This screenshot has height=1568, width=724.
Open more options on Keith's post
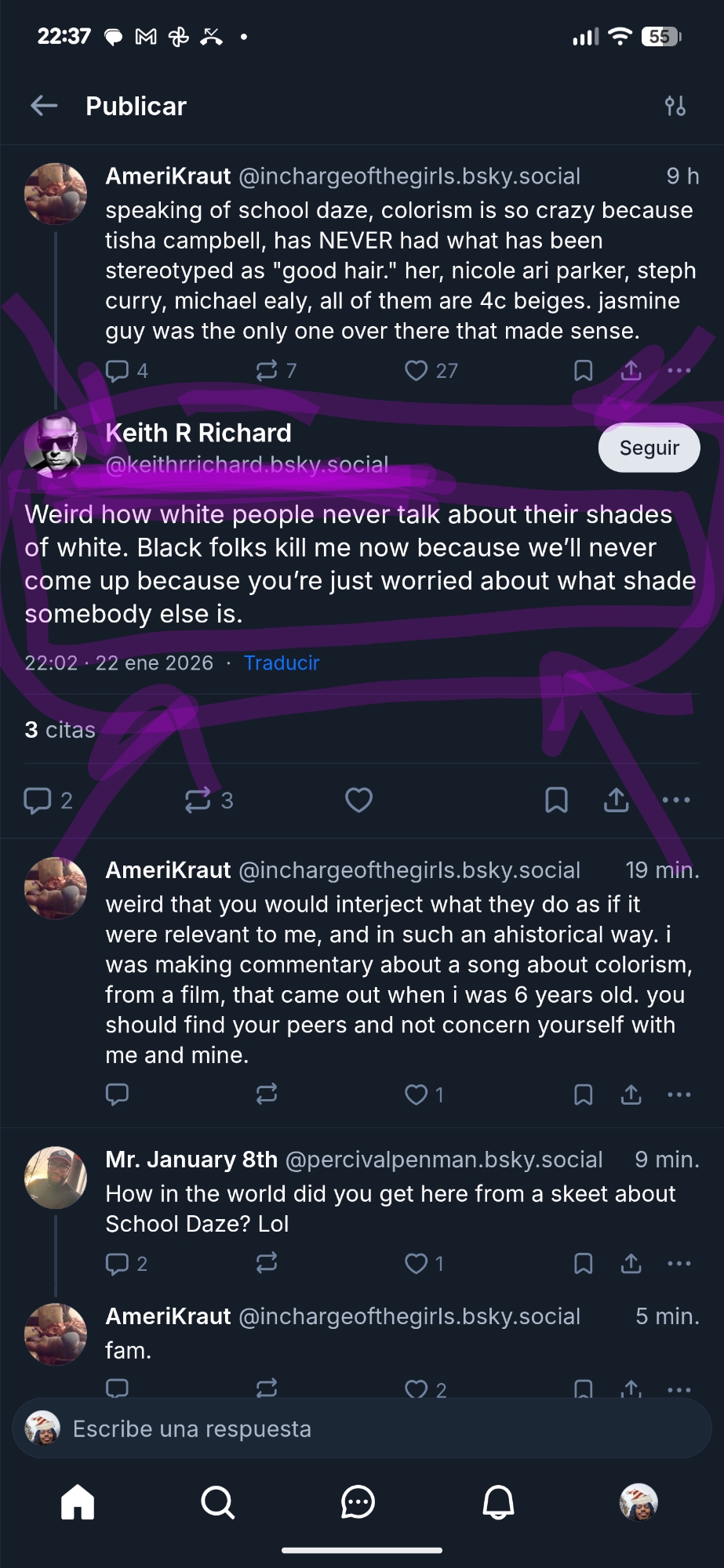(x=676, y=800)
